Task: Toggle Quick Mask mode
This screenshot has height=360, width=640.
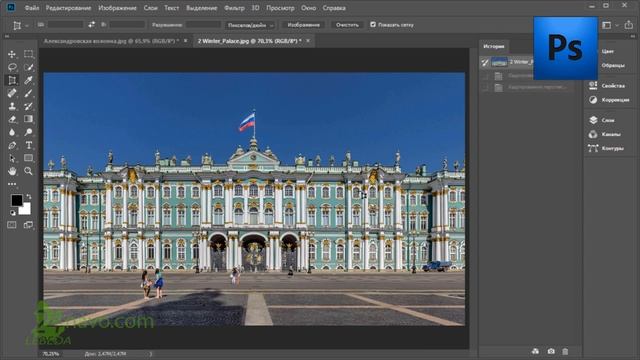Action: tap(12, 225)
